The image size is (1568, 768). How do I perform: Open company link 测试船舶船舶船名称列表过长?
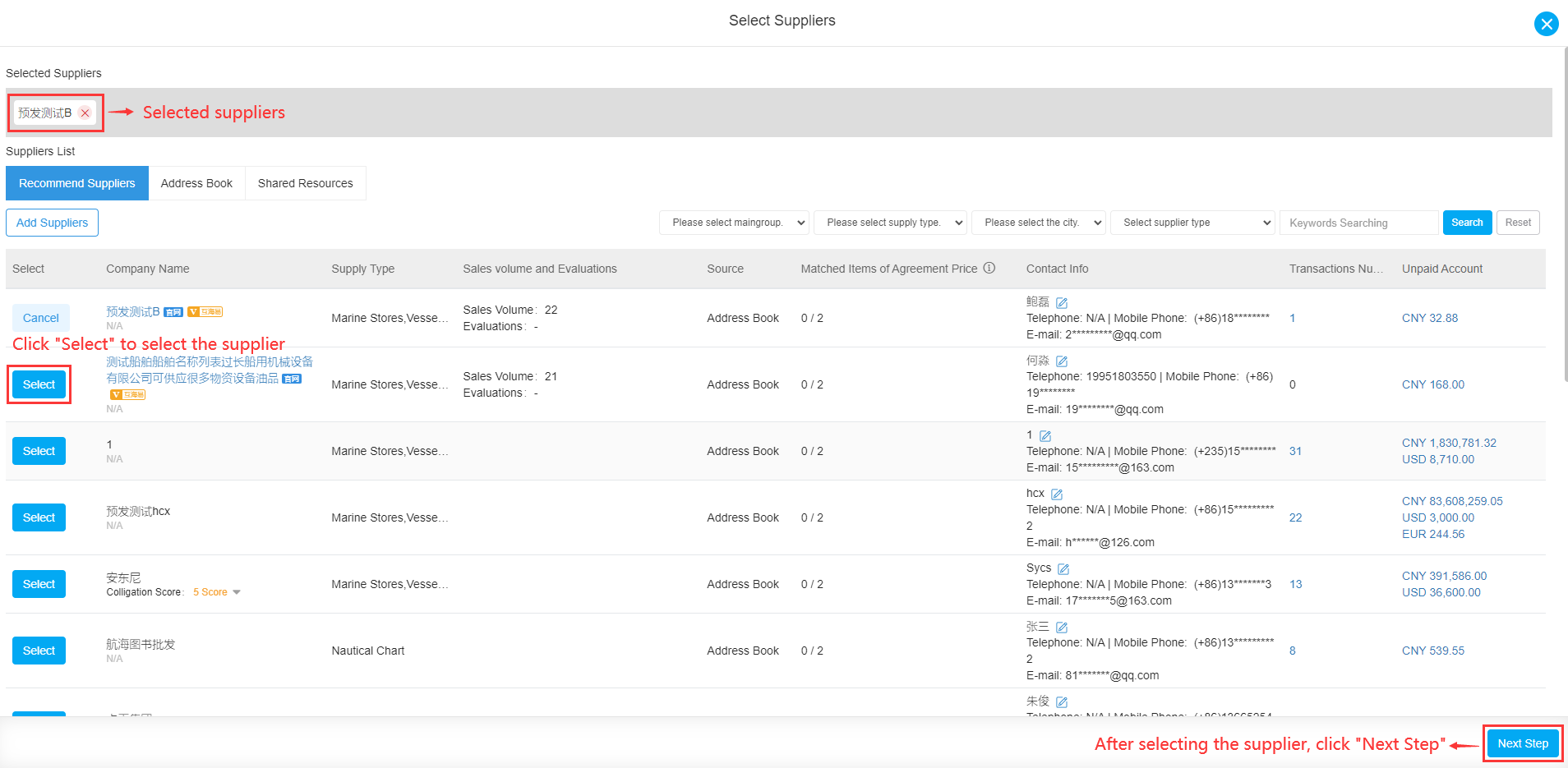(209, 370)
